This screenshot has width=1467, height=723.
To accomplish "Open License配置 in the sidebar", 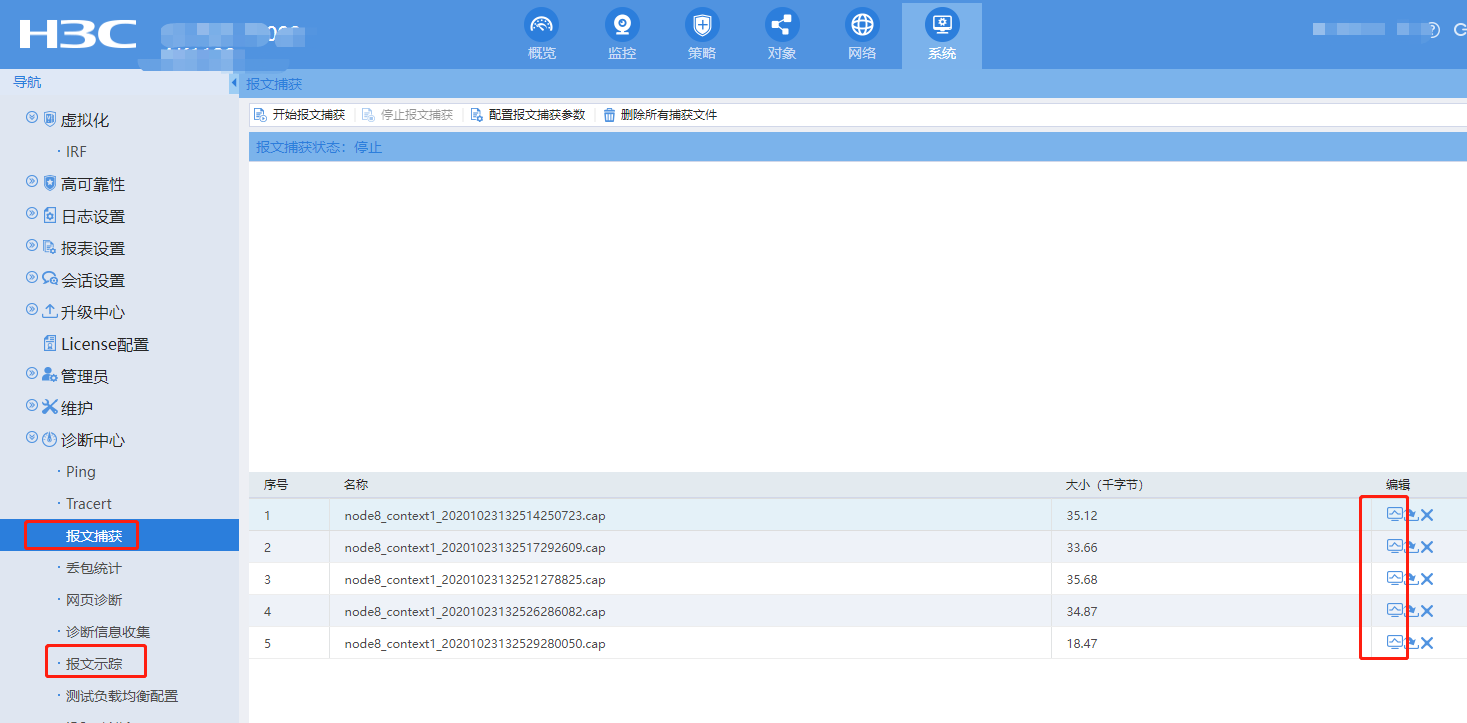I will (104, 344).
